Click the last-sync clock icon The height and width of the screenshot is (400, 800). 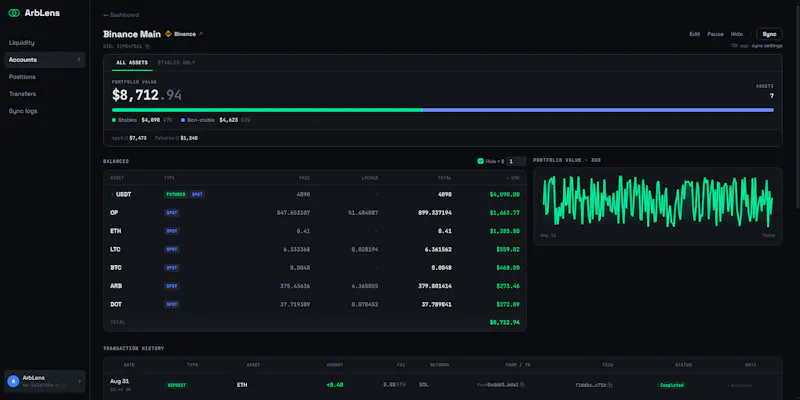[x=735, y=46]
